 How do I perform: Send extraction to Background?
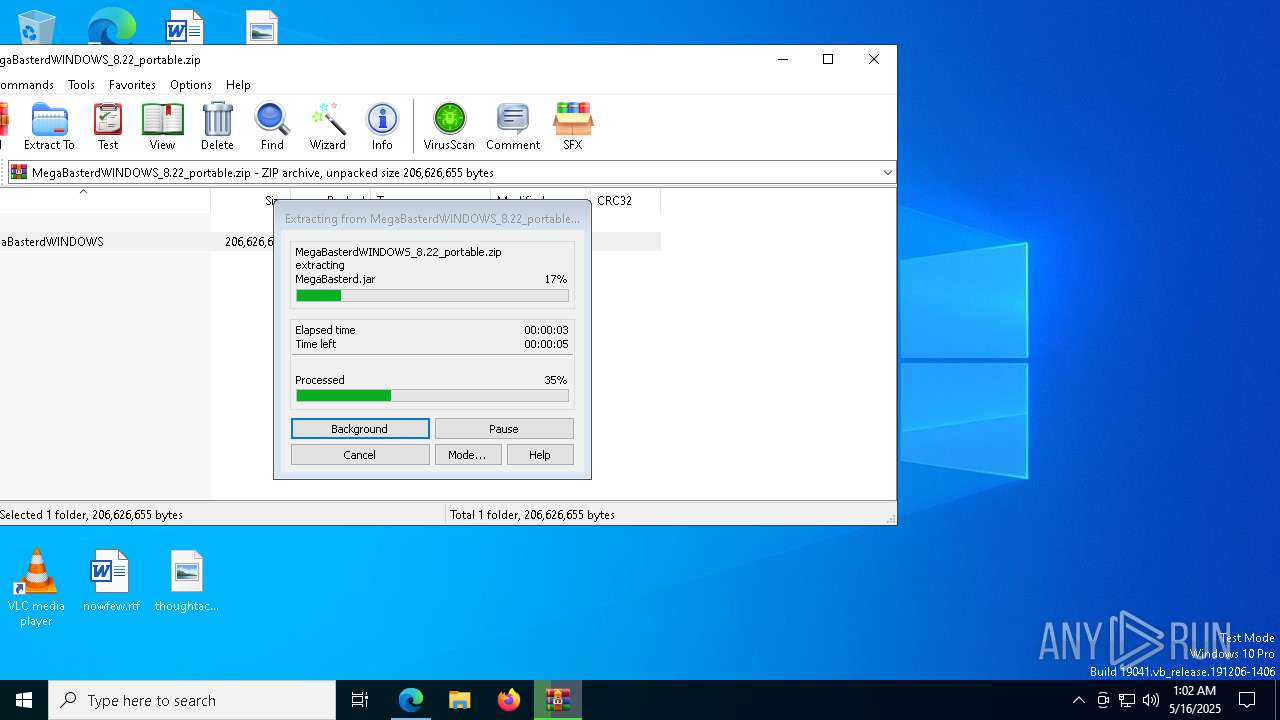tap(360, 428)
